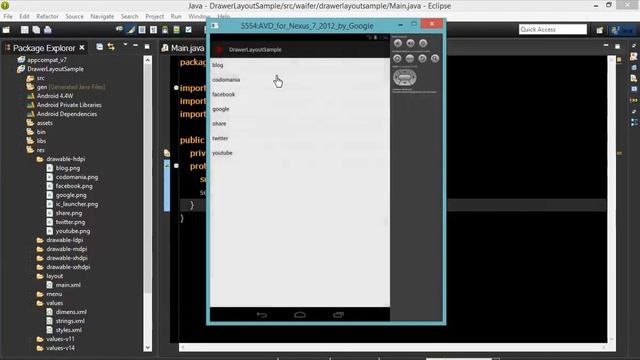The image size is (640, 360).
Task: Open the Android SDK Manager toolbar icon
Action: [x=165, y=30]
